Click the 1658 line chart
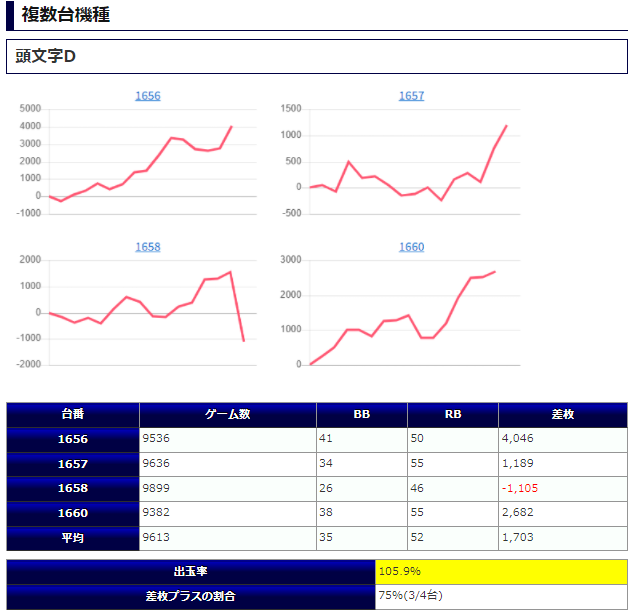Screen dimensions: 631x615 pos(137,312)
